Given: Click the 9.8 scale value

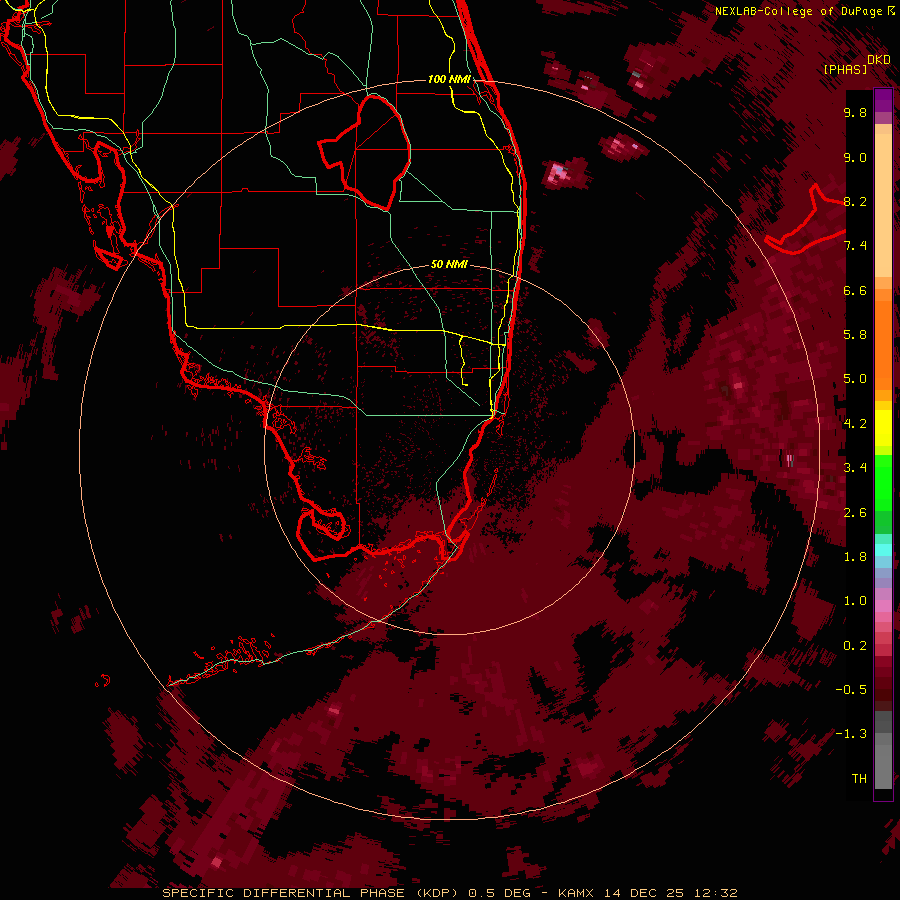Looking at the screenshot, I should [x=855, y=112].
